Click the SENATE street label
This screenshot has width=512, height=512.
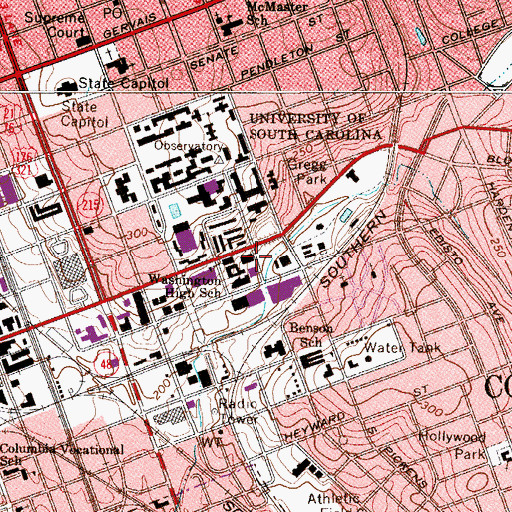tap(214, 58)
